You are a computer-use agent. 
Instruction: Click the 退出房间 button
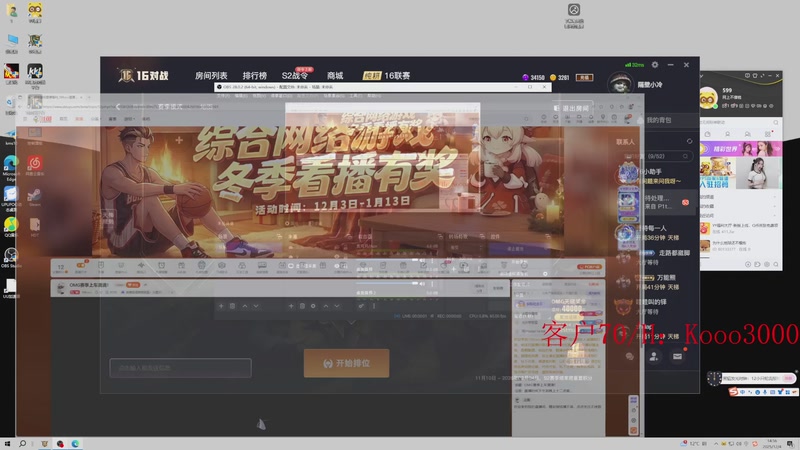pos(571,108)
